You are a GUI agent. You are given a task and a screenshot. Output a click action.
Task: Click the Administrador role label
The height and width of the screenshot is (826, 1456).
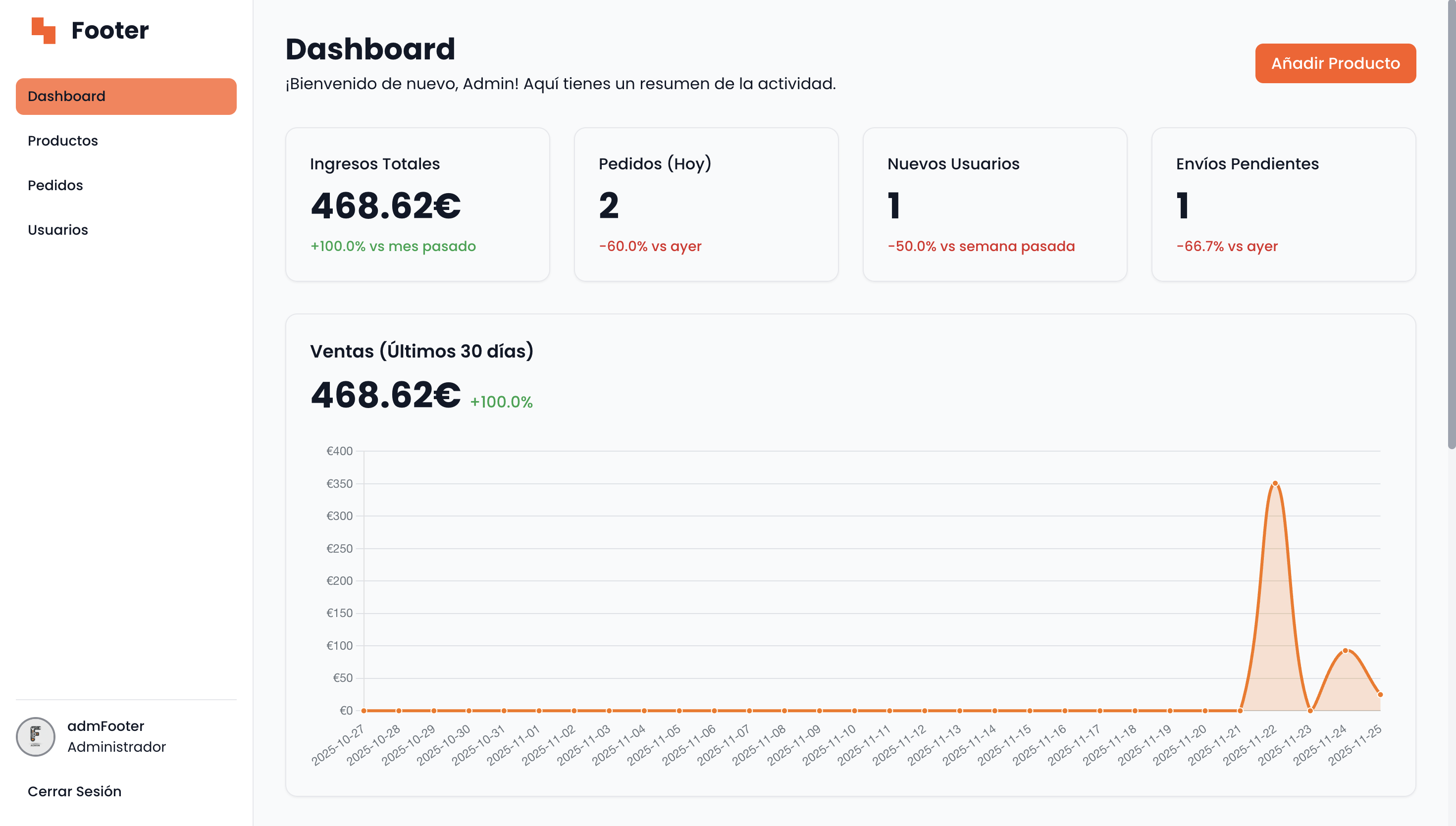pyautogui.click(x=117, y=747)
